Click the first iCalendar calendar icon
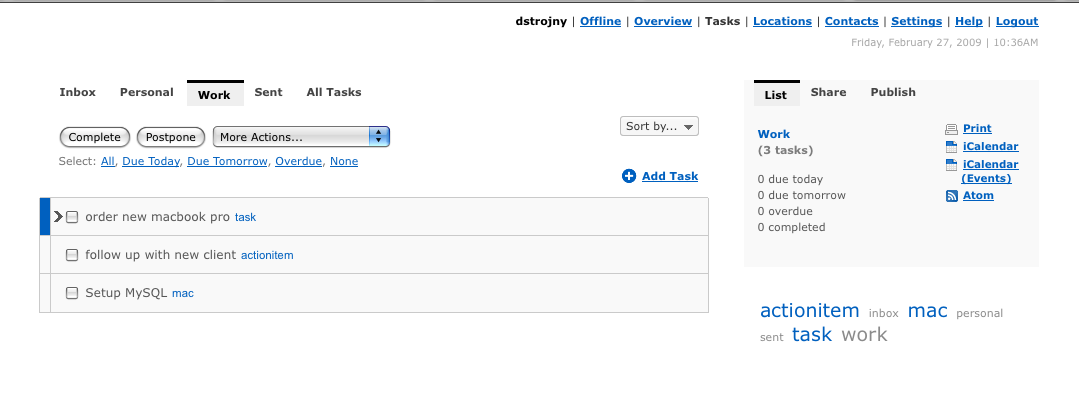The width and height of the screenshot is (1079, 404). (951, 147)
